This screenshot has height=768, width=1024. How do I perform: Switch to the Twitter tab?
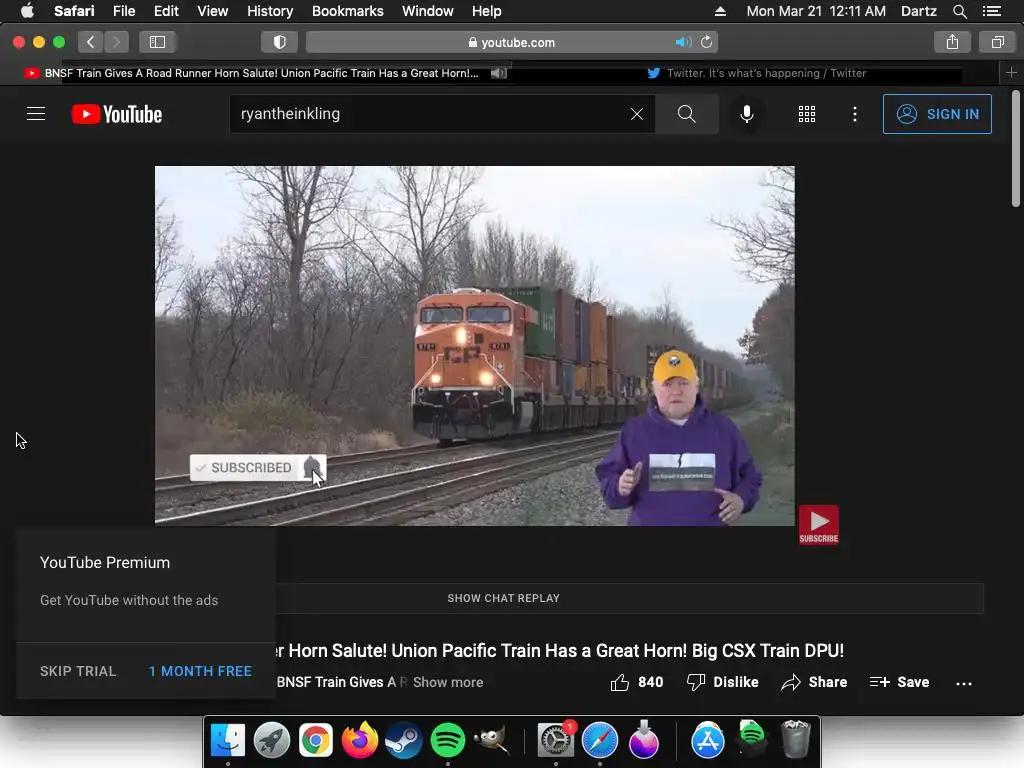[x=758, y=73]
